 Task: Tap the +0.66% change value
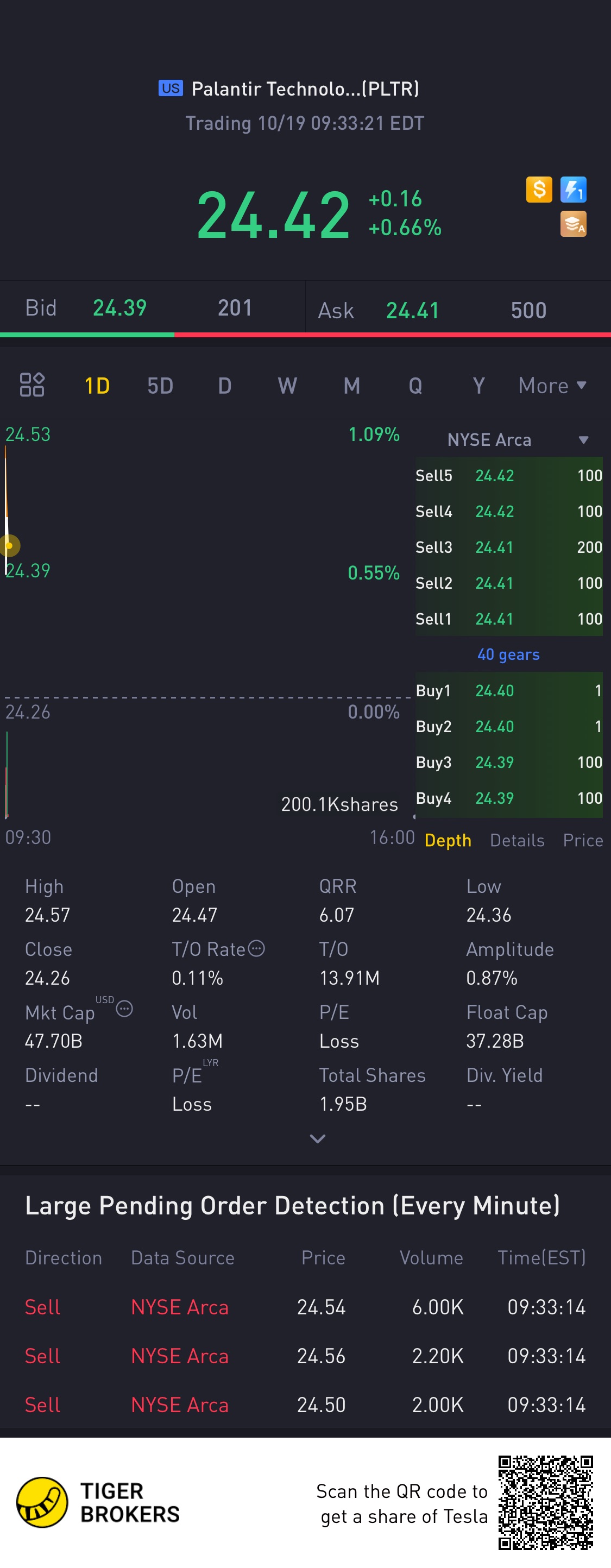point(405,228)
